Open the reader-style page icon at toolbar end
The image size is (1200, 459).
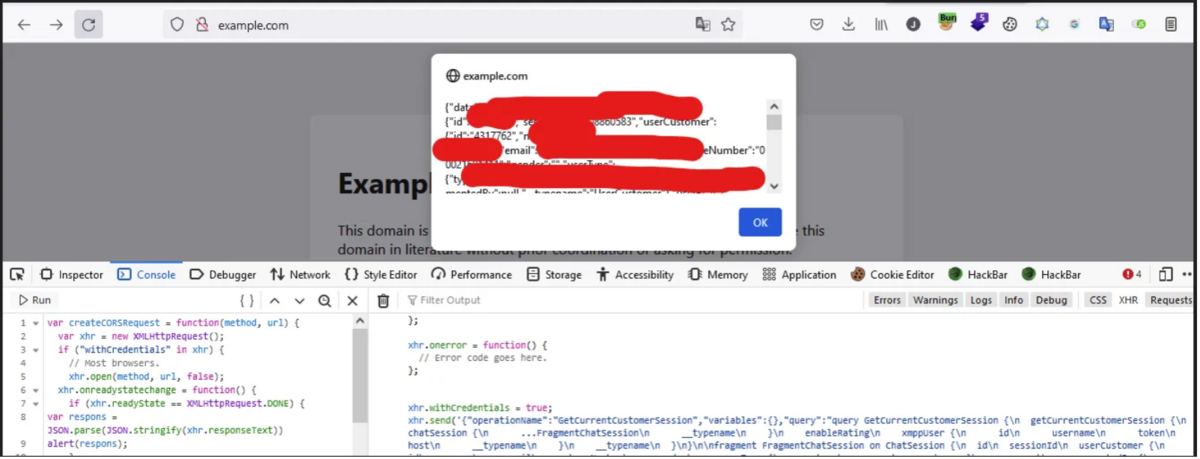tap(1171, 25)
